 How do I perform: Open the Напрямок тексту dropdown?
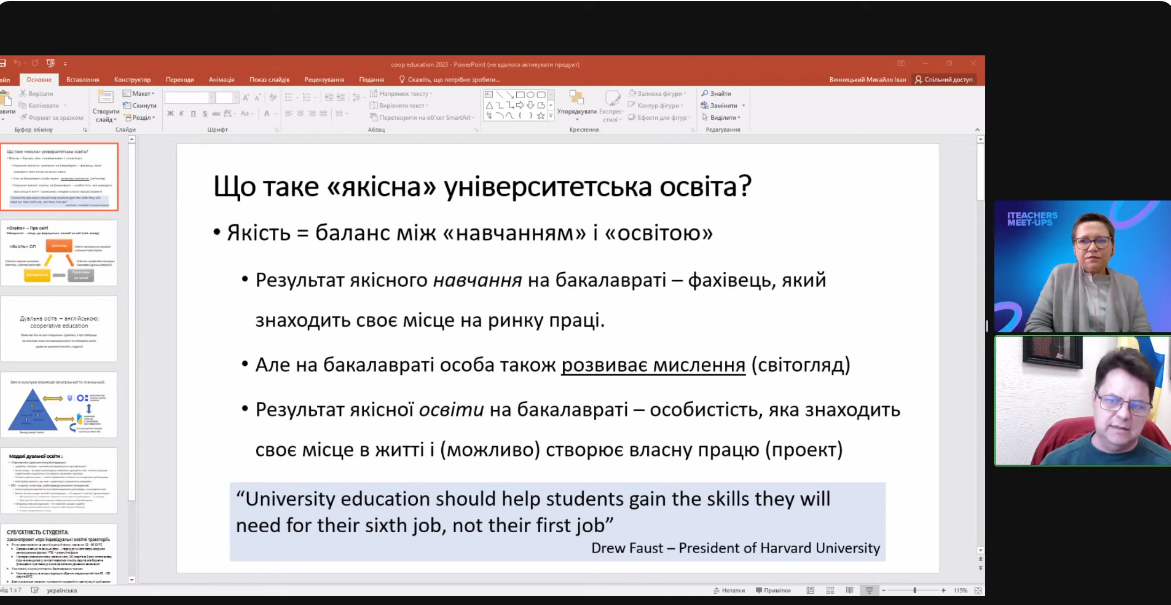[400, 93]
